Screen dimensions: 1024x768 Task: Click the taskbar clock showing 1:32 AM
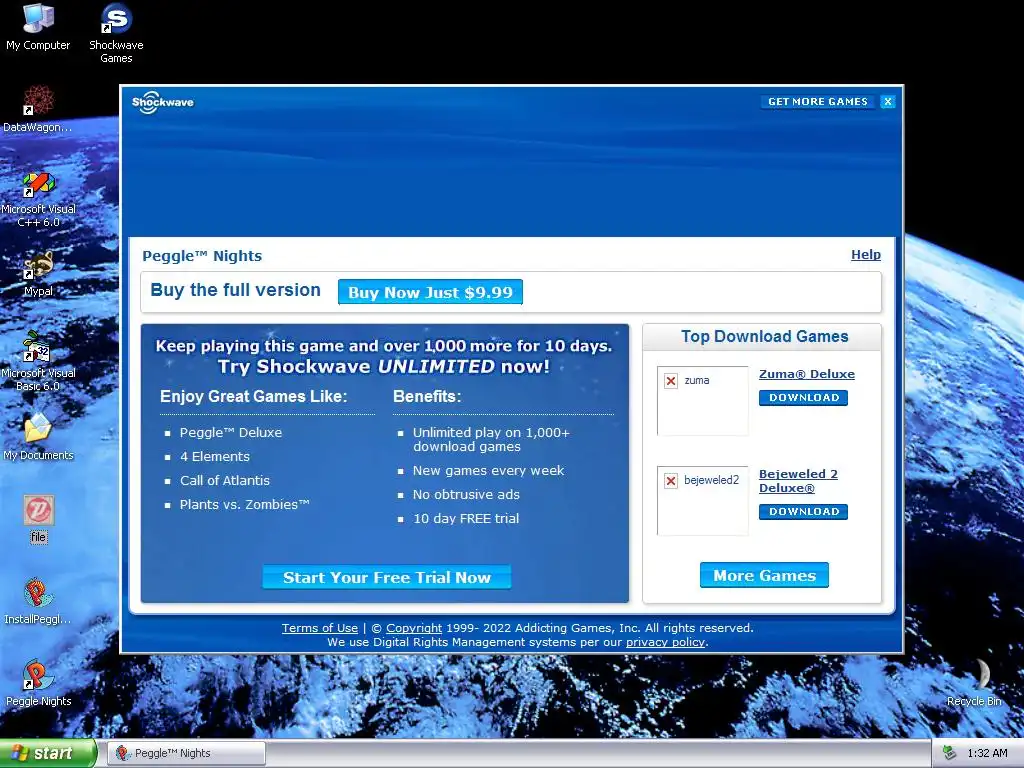click(987, 754)
